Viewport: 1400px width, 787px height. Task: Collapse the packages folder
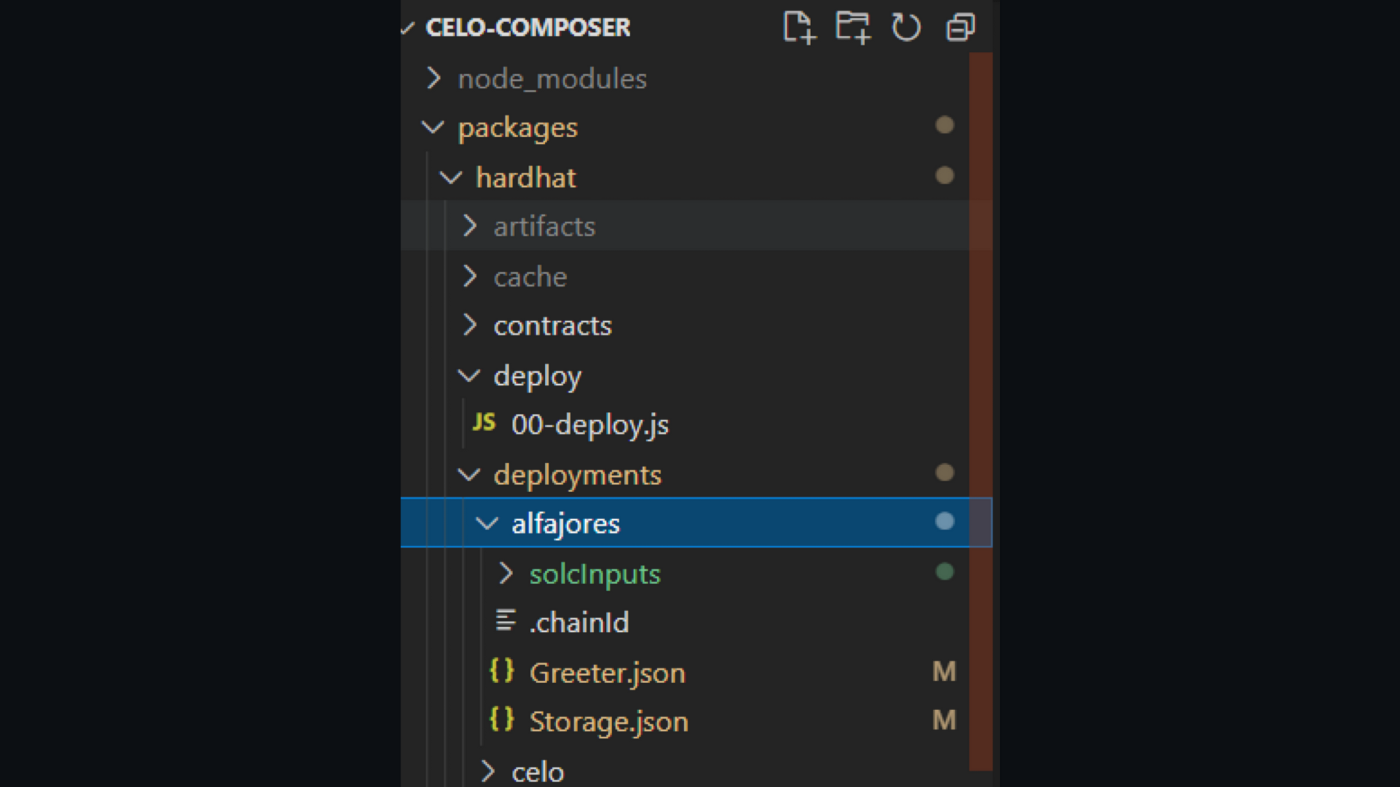[433, 127]
